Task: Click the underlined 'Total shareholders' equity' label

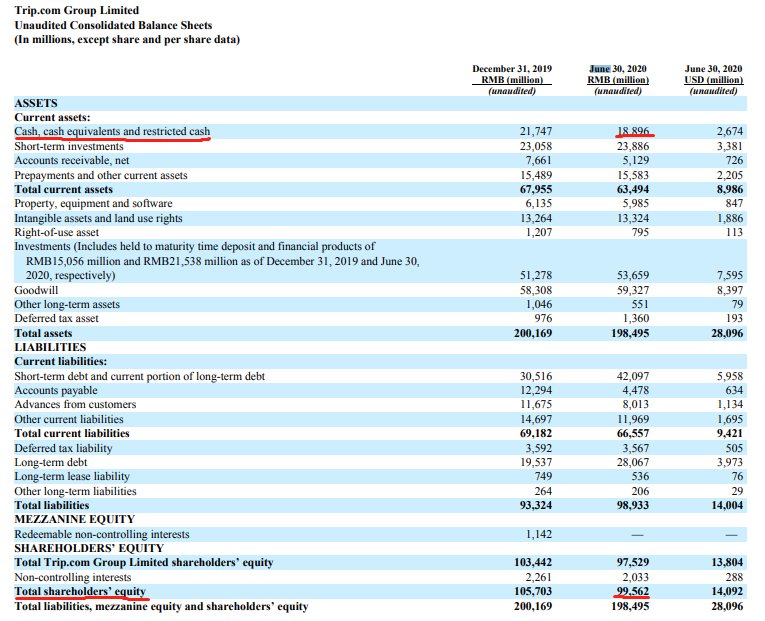Action: (x=81, y=591)
